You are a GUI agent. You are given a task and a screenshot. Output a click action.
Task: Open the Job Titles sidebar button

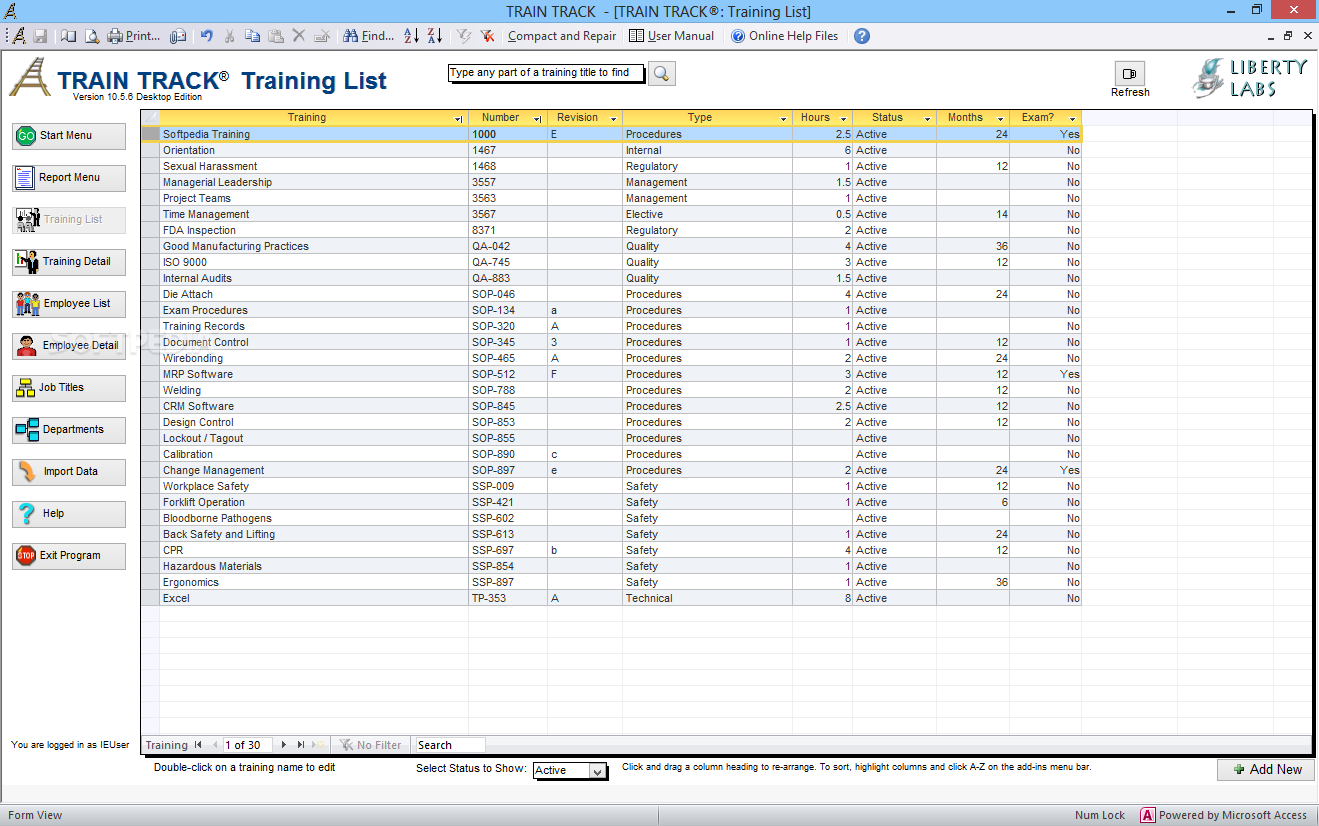(69, 388)
